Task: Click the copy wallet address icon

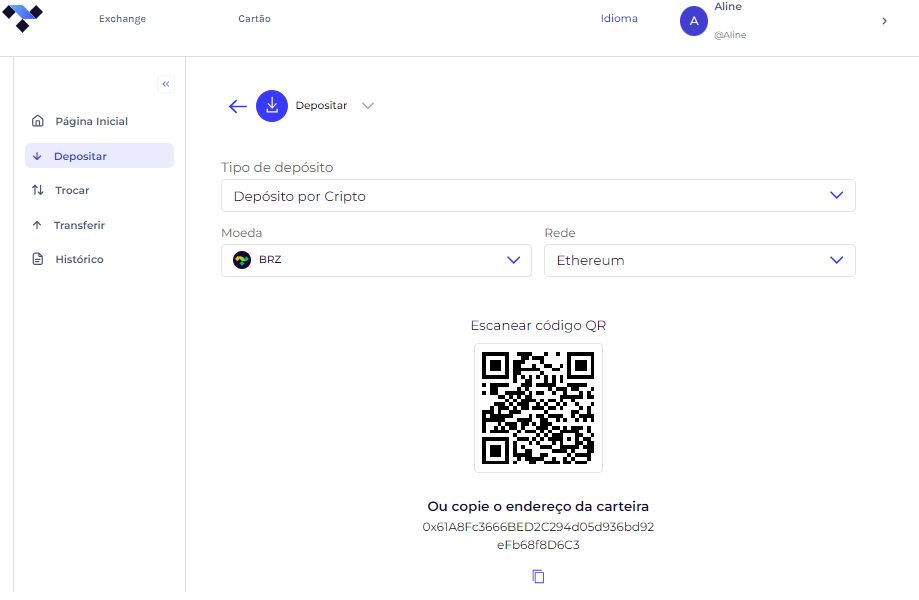Action: pos(538,577)
